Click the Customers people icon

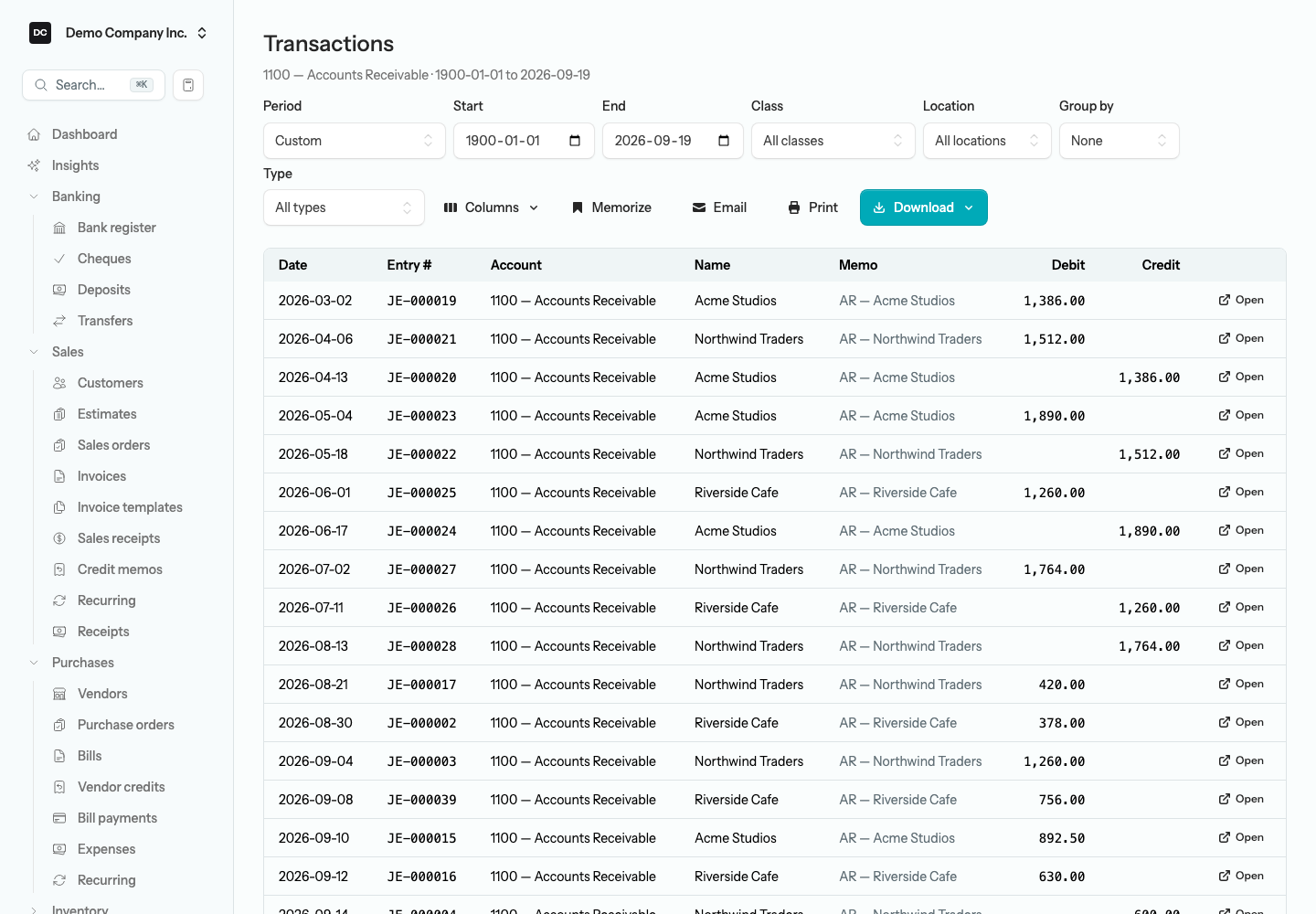pos(59,383)
